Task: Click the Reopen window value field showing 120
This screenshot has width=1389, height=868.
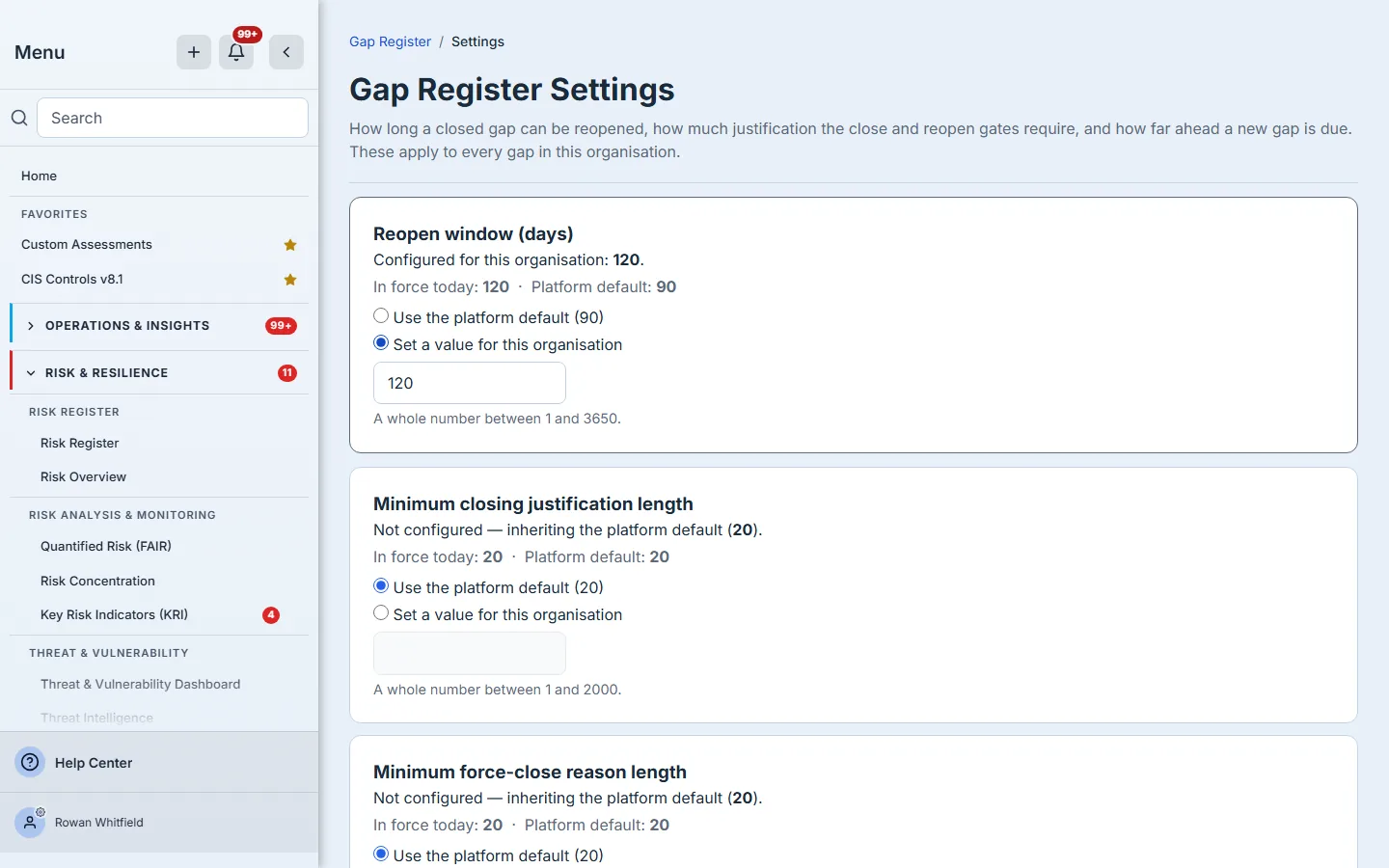Action: (x=470, y=383)
